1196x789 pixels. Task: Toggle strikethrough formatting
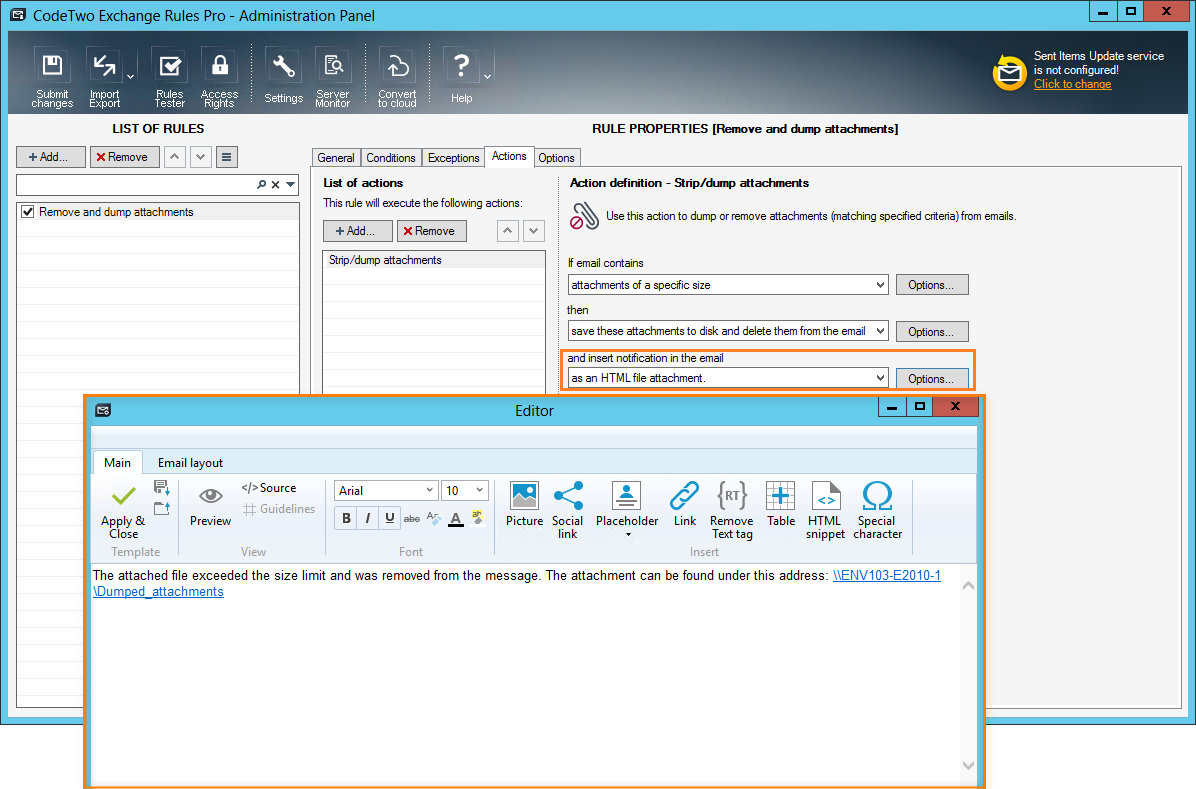click(412, 518)
